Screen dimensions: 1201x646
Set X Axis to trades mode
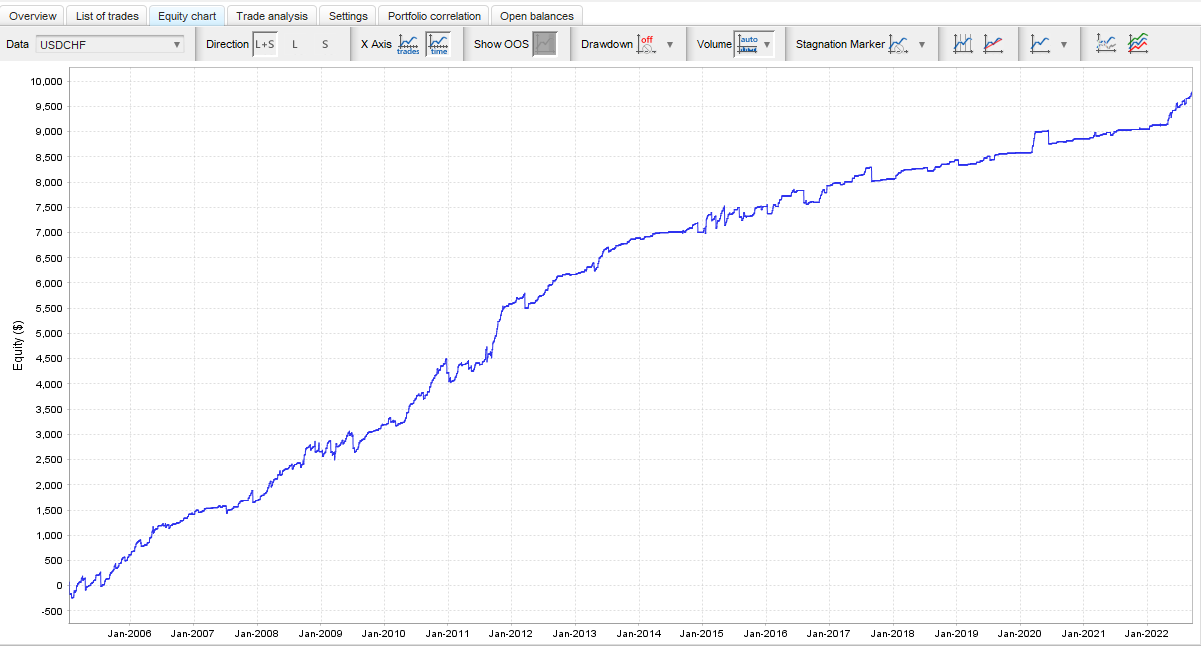(x=408, y=44)
